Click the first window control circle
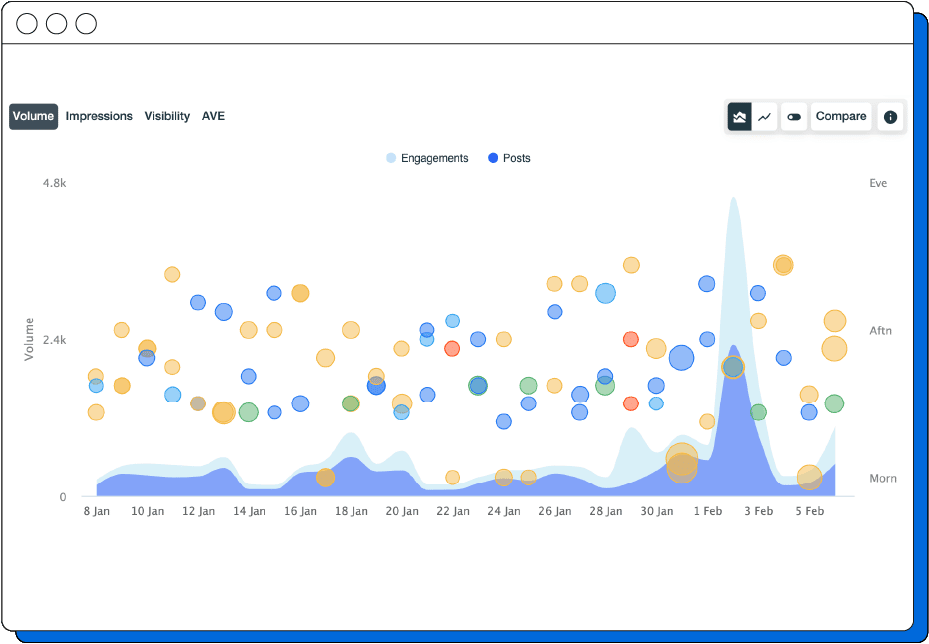The image size is (929, 644). pyautogui.click(x=28, y=24)
